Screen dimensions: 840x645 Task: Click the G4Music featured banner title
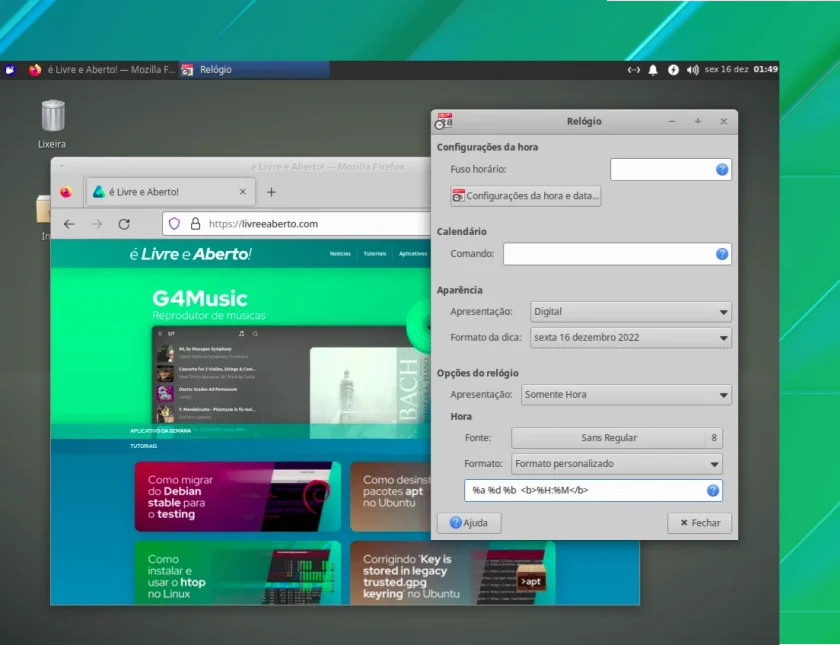200,298
